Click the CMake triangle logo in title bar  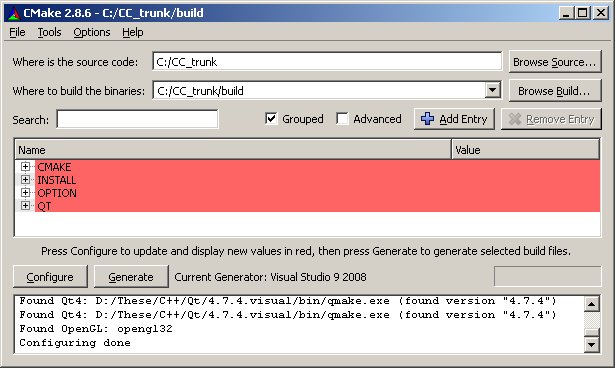point(14,13)
